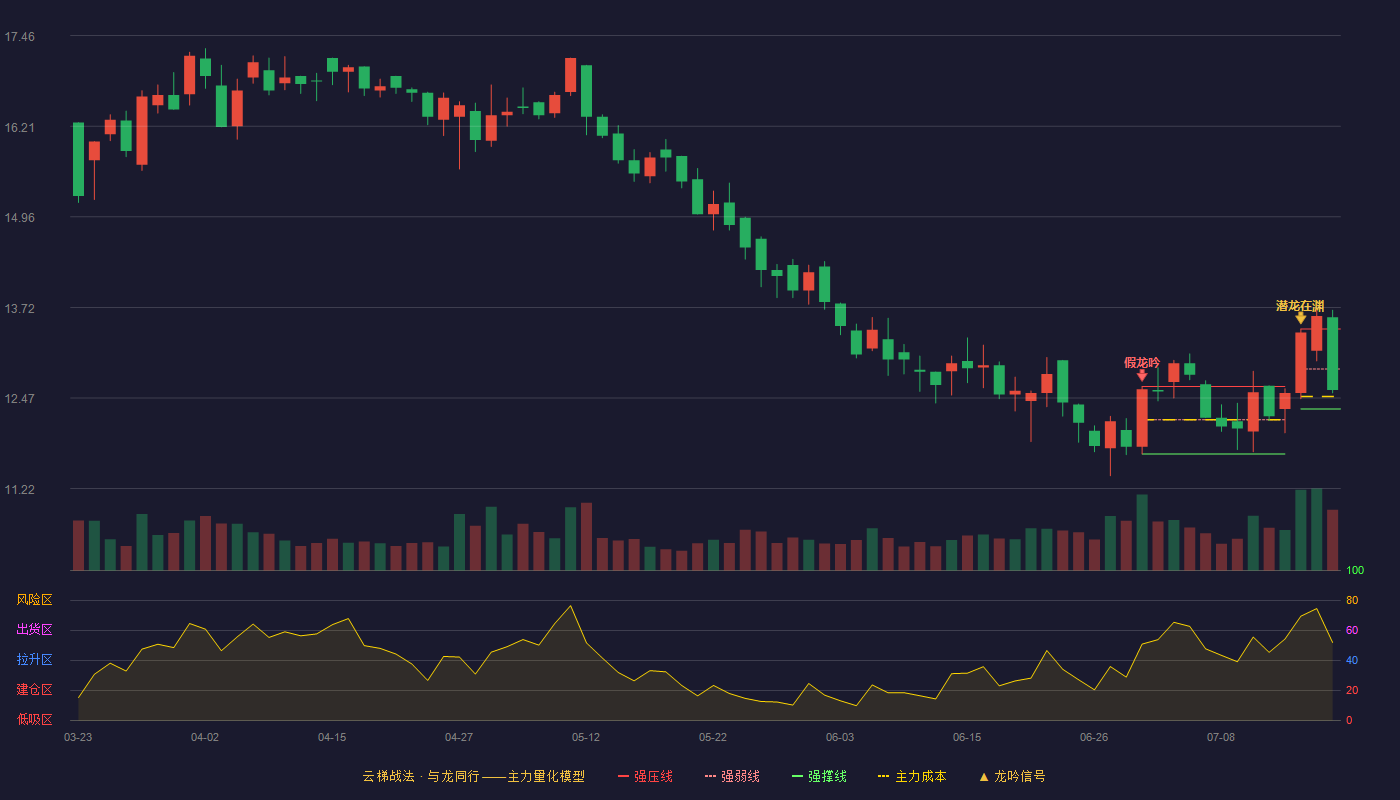Screen dimensions: 1400x800
Task: Select the 拉升区 zone label
Action: coord(34,660)
